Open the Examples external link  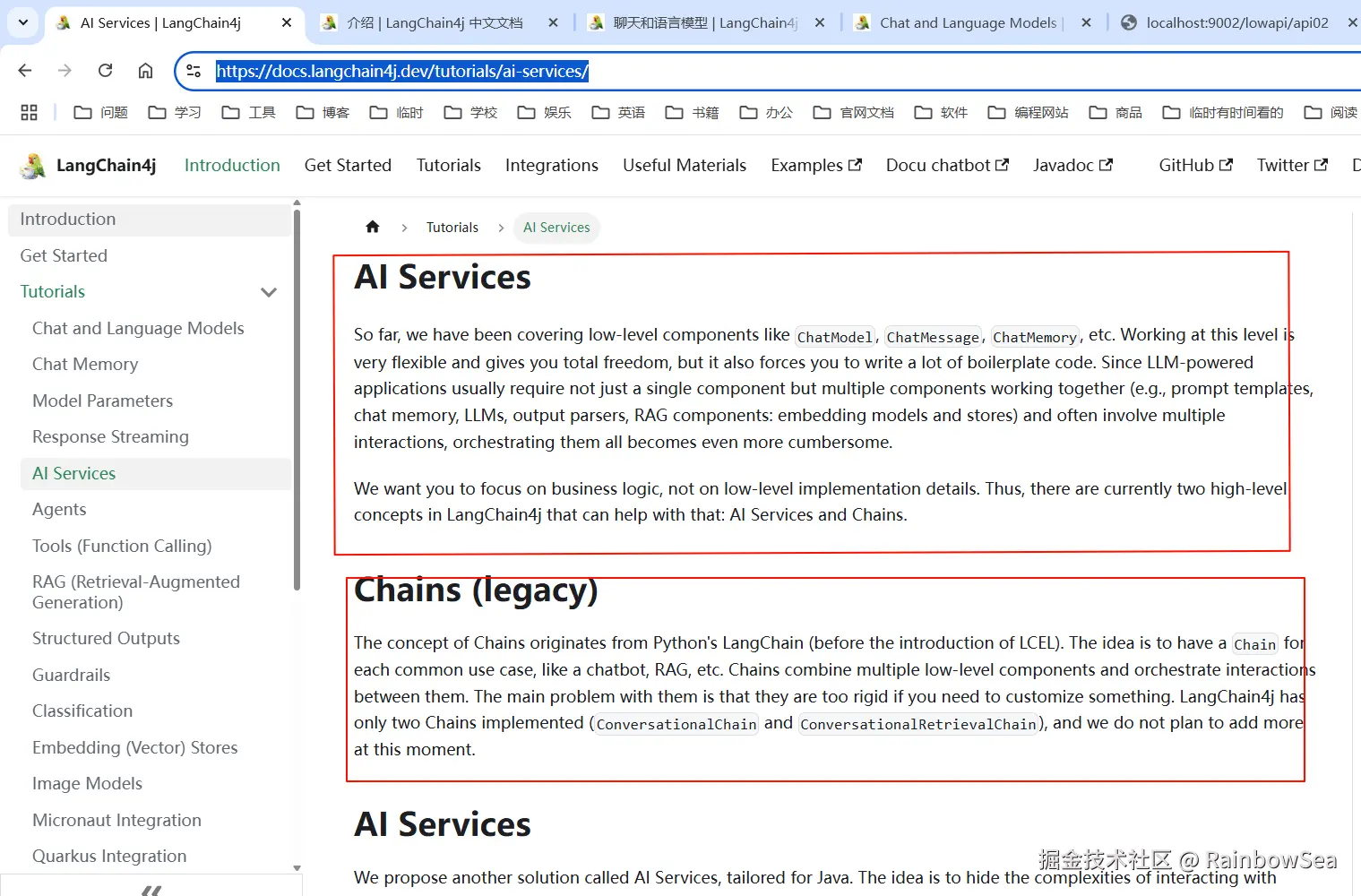[816, 165]
